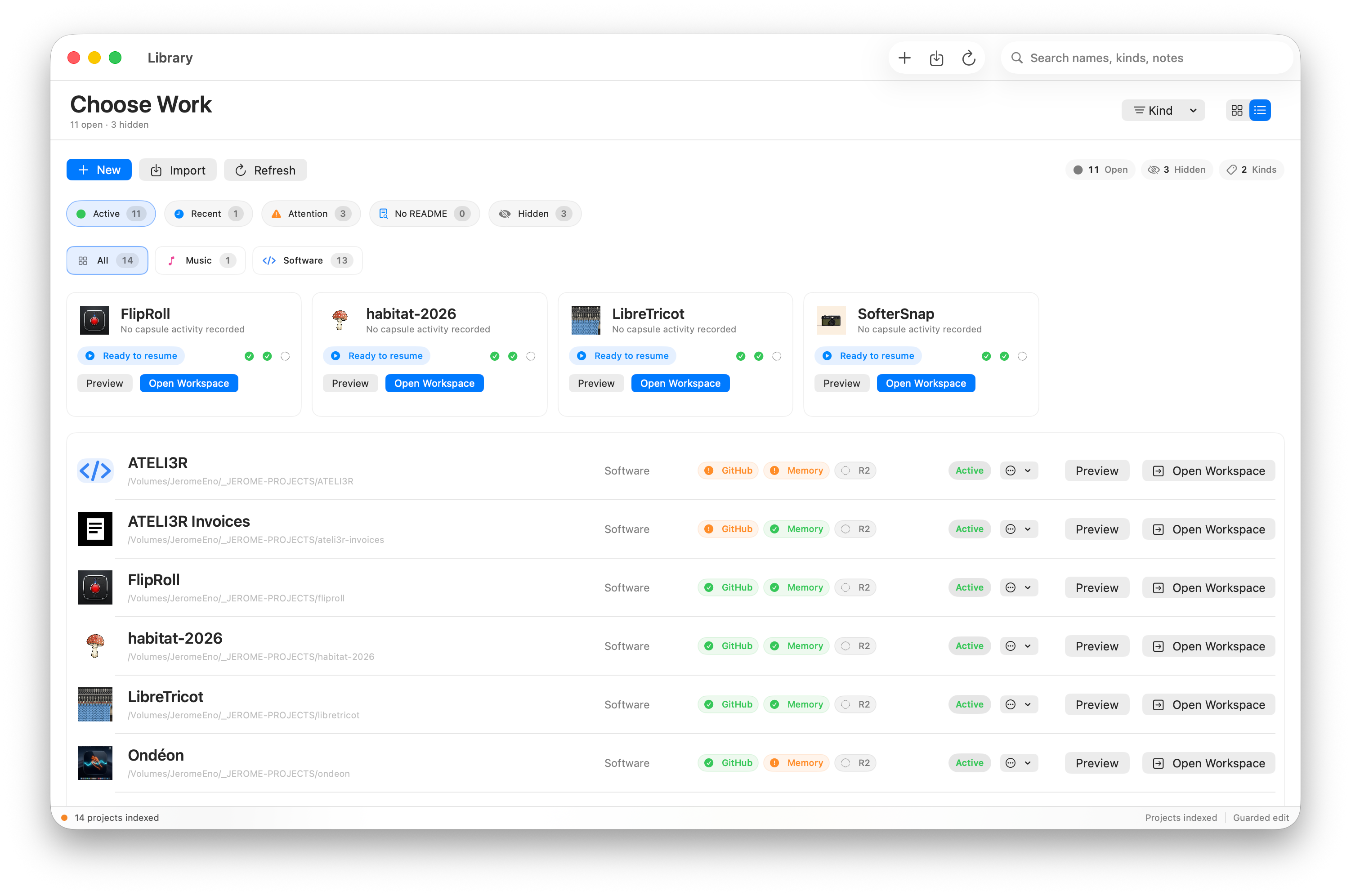Click the habitat-2026 mushroom card icon

[x=340, y=321]
